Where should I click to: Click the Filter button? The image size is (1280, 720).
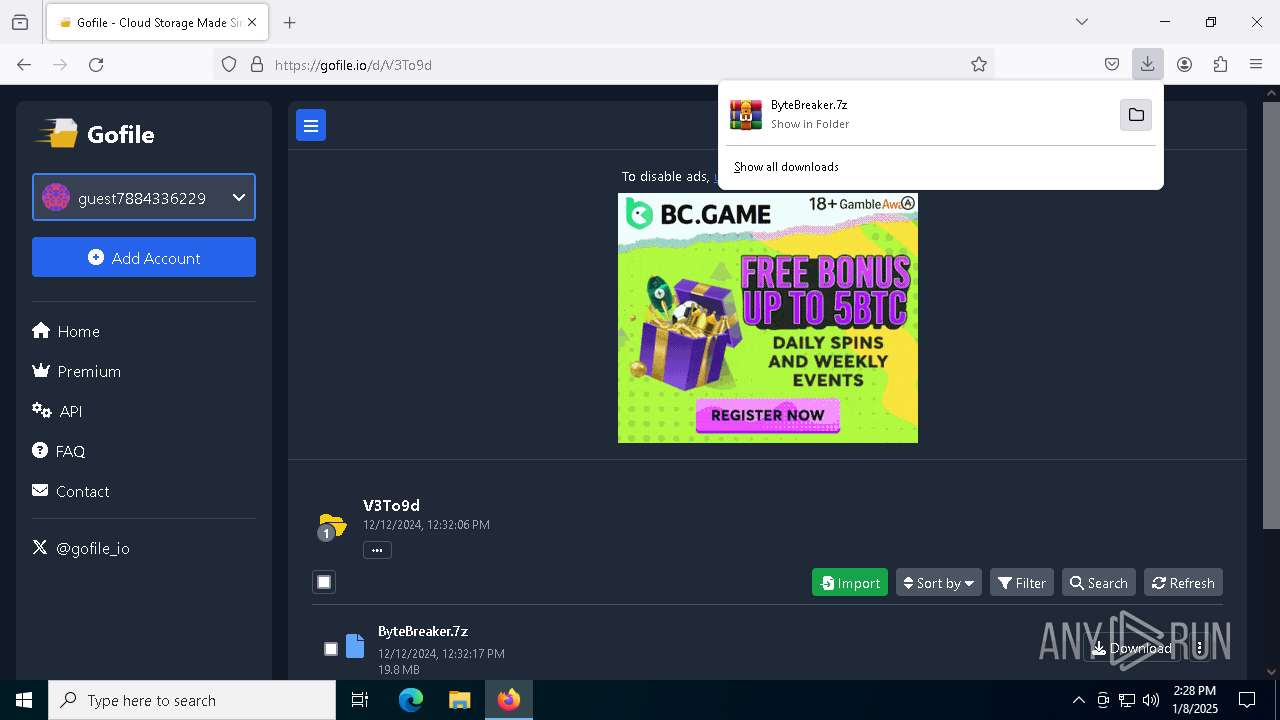(x=1022, y=583)
